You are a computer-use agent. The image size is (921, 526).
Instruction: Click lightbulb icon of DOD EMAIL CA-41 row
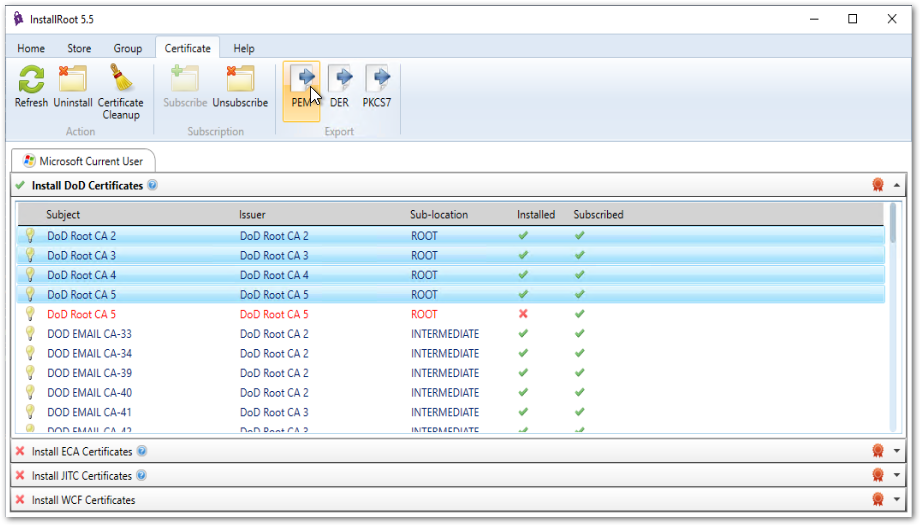point(30,412)
